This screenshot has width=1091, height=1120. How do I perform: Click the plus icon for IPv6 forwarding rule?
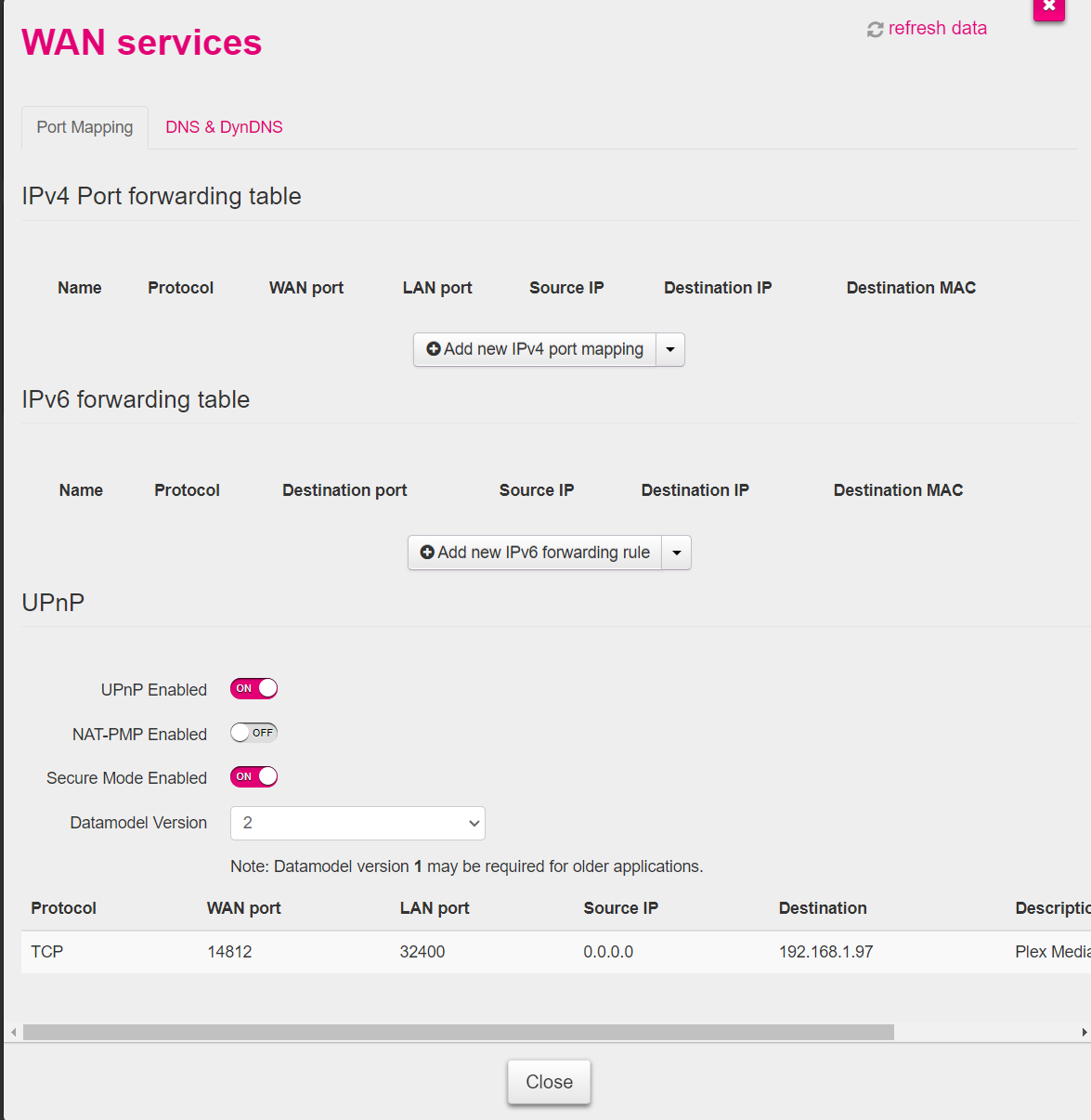427,553
